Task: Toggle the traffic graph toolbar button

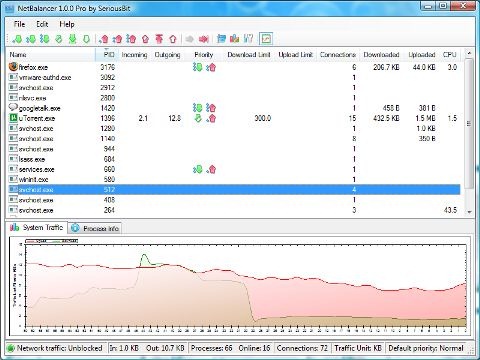Action: (x=266, y=39)
